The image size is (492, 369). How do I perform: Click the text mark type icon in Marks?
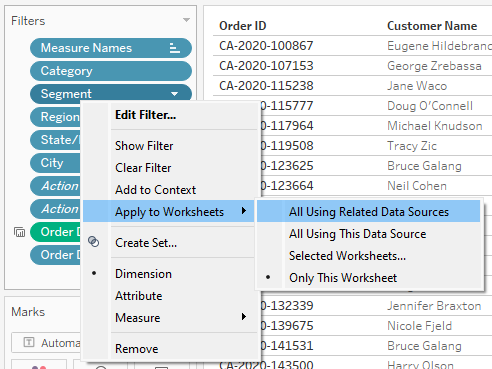[x=29, y=342]
